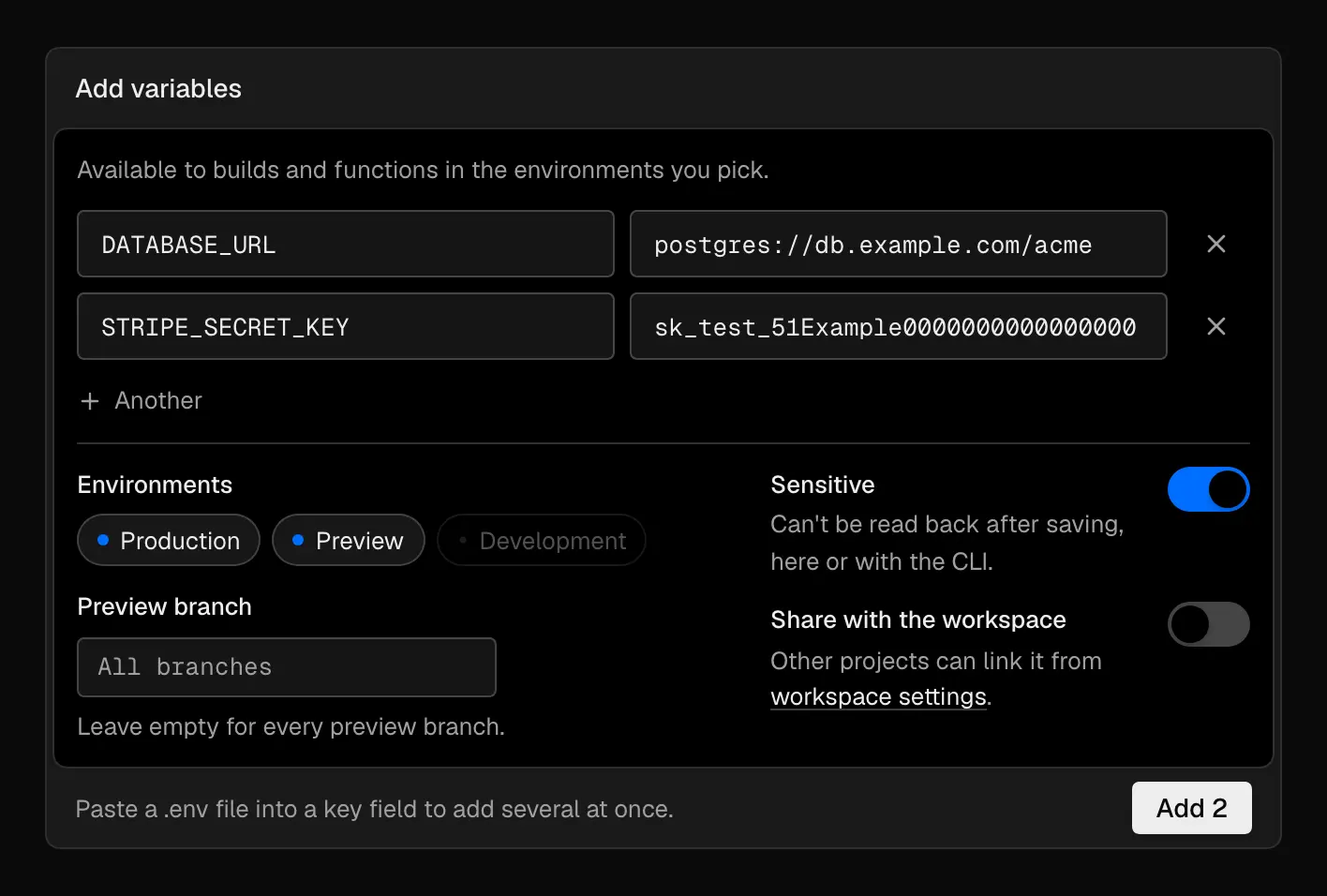This screenshot has width=1327, height=896.
Task: Remove the STRIPE_SECRET_KEY variable row
Action: click(1216, 326)
